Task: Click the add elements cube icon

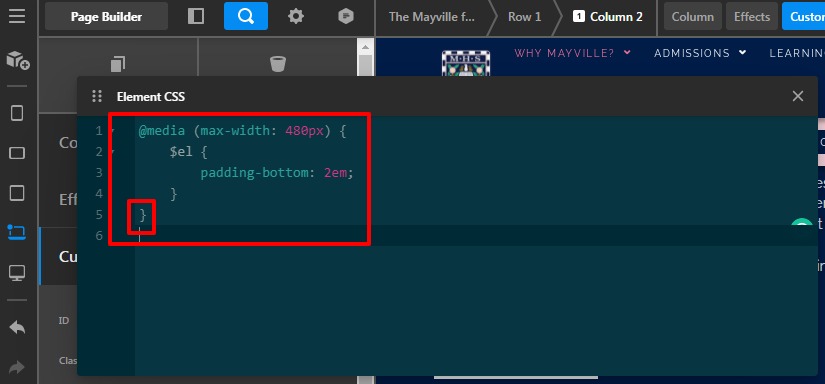Action: [x=17, y=60]
